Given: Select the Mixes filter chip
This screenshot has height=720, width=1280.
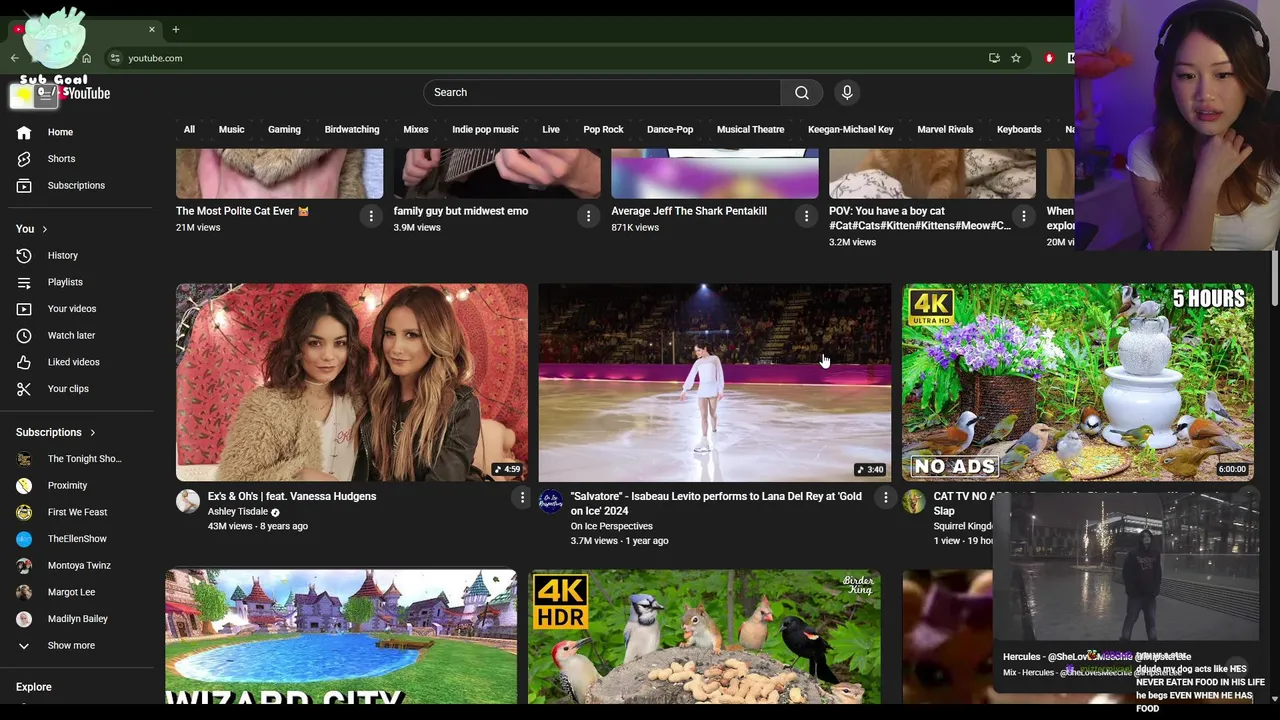Looking at the screenshot, I should [416, 129].
